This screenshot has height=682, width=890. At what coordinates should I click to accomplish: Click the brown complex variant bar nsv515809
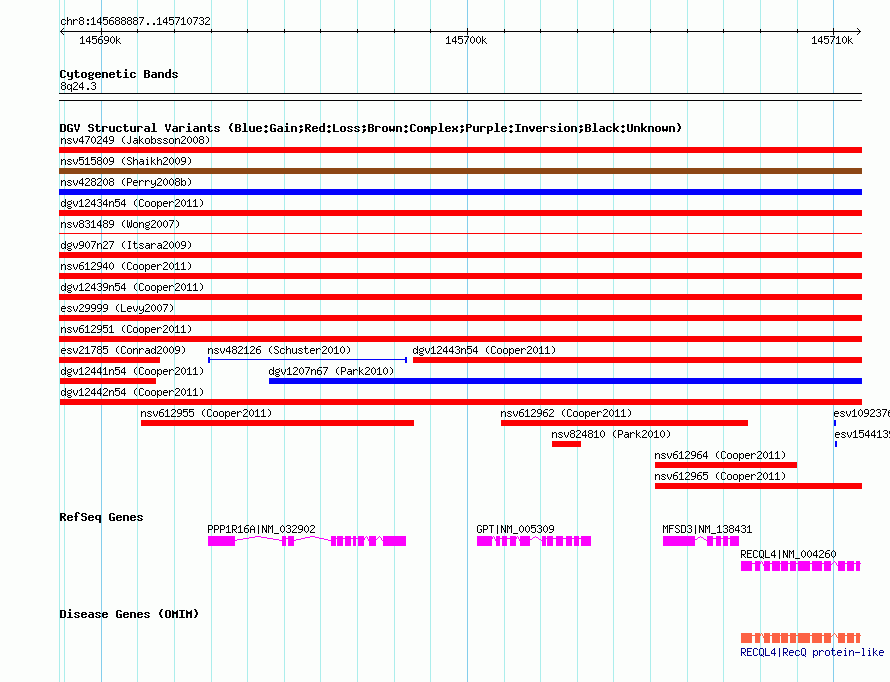coord(460,171)
